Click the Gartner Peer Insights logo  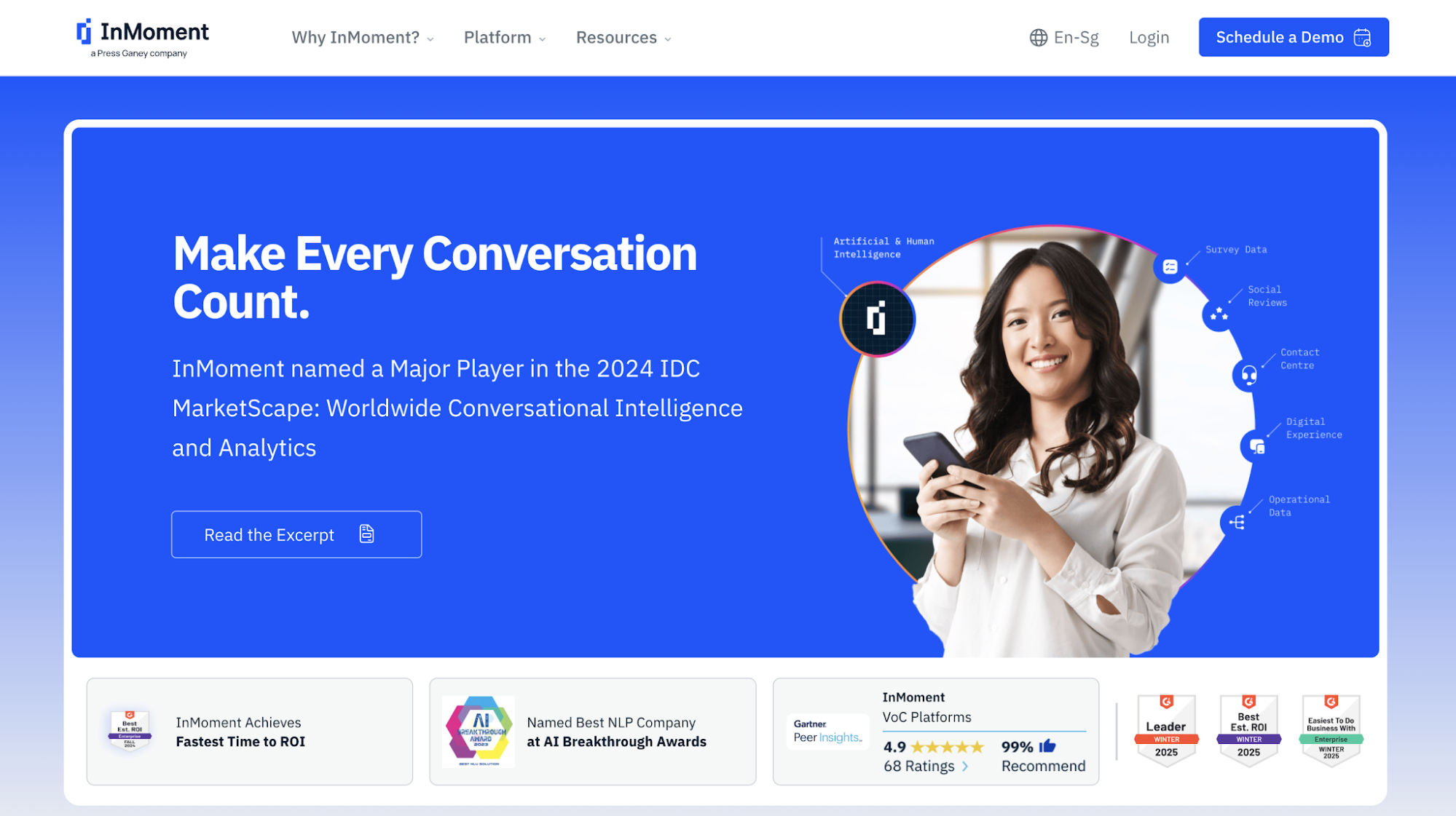[x=827, y=732]
